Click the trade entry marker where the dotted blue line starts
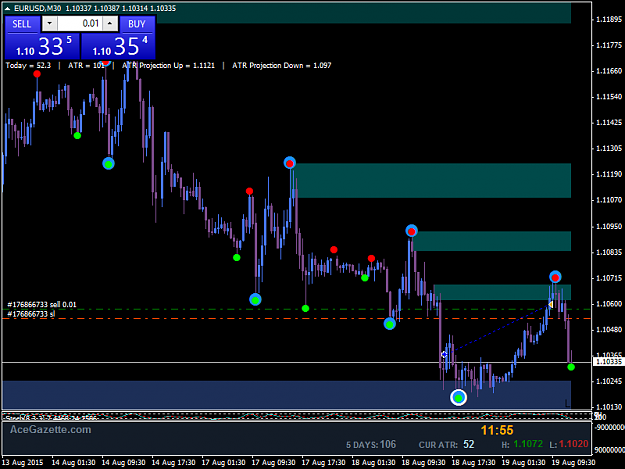This screenshot has width=625, height=469. 444,354
